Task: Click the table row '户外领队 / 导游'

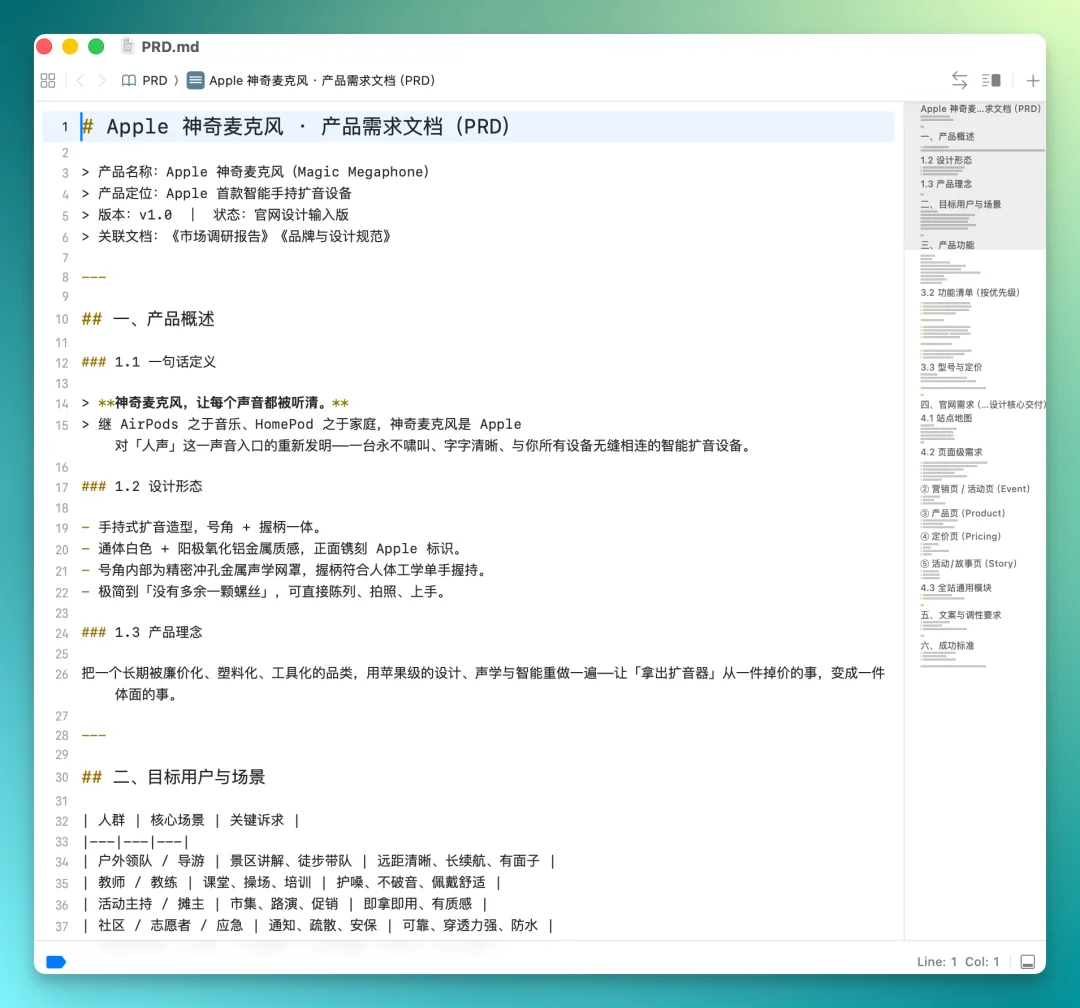Action: click(318, 861)
